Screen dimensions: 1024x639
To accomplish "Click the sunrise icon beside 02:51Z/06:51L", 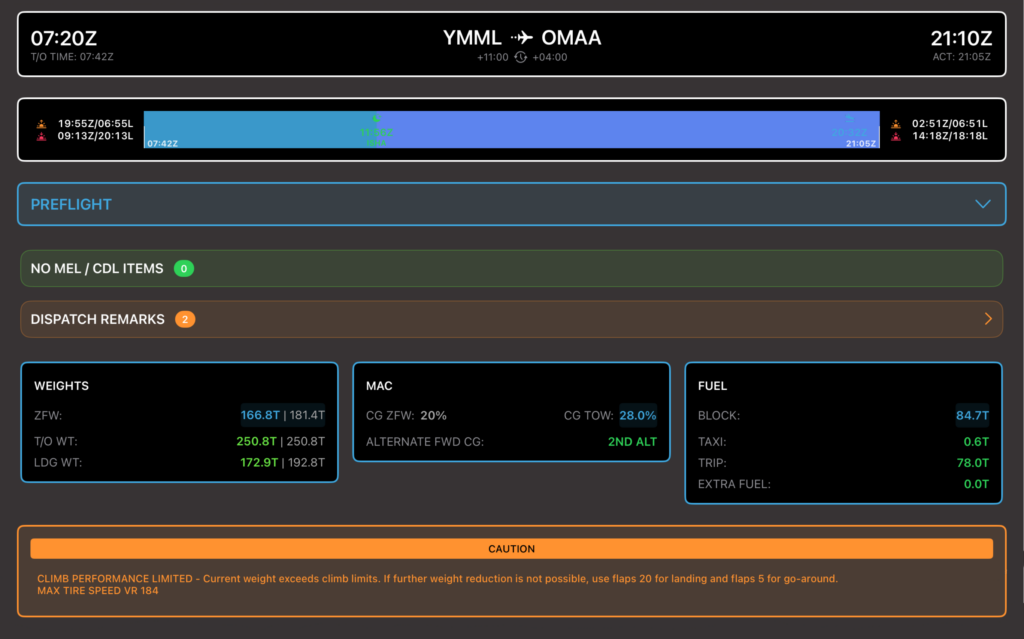I will [896, 123].
